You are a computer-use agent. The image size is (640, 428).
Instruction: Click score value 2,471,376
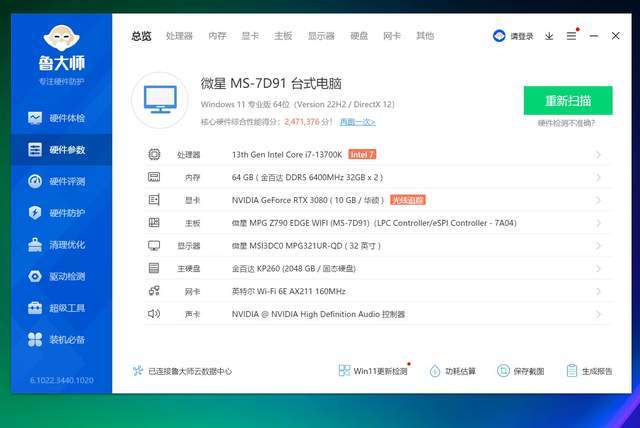[x=302, y=122]
